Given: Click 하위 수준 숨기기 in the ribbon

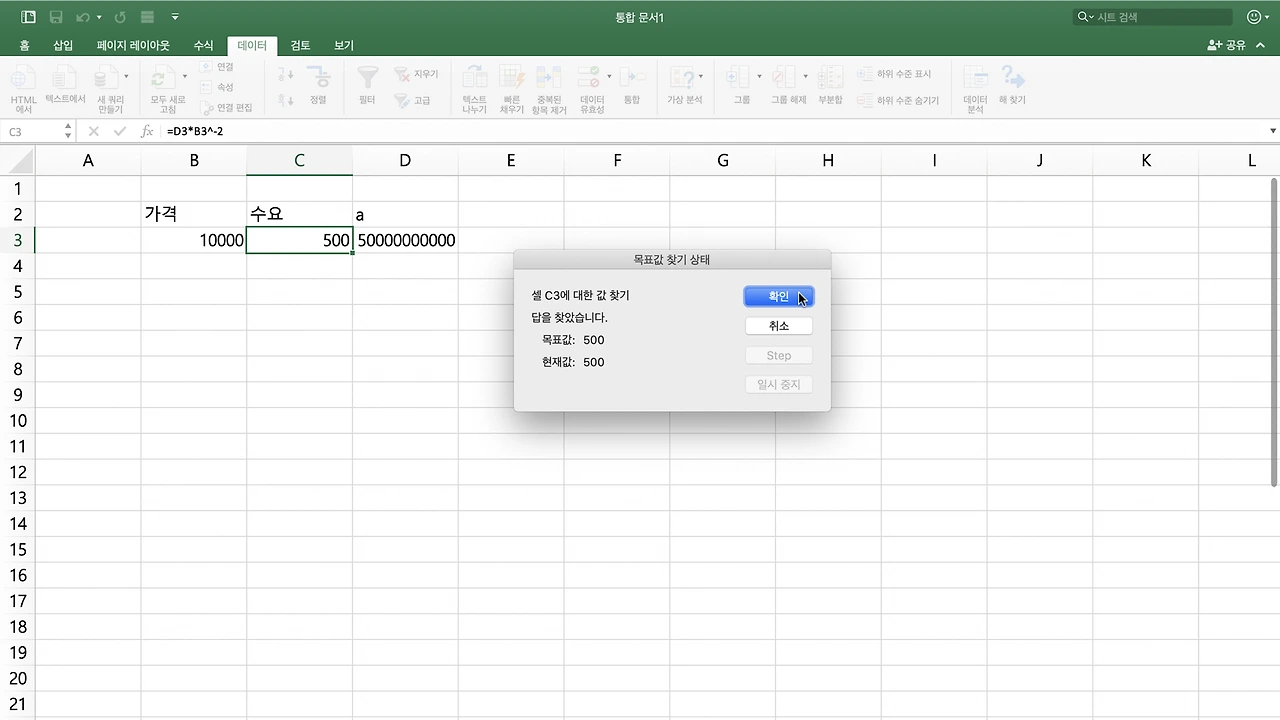Looking at the screenshot, I should click(x=898, y=100).
